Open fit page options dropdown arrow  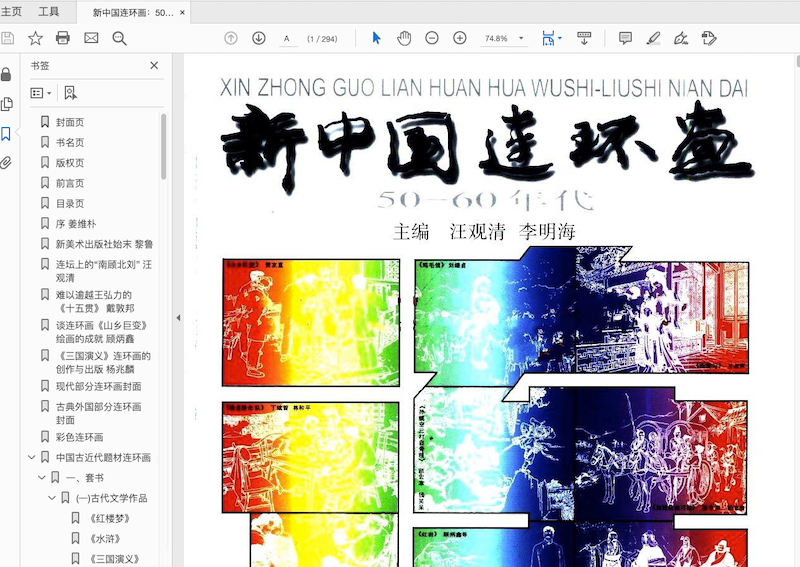[560, 38]
